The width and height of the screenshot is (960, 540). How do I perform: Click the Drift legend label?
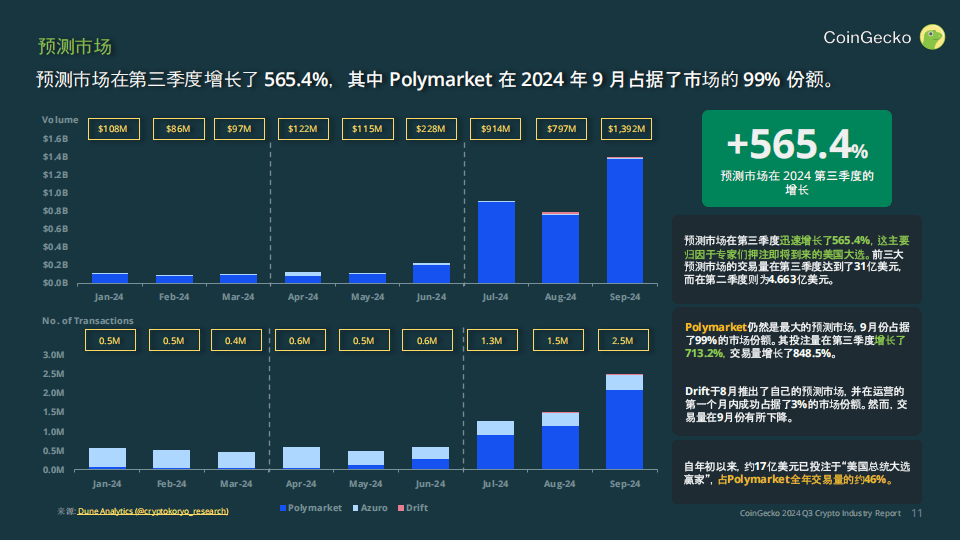click(417, 508)
